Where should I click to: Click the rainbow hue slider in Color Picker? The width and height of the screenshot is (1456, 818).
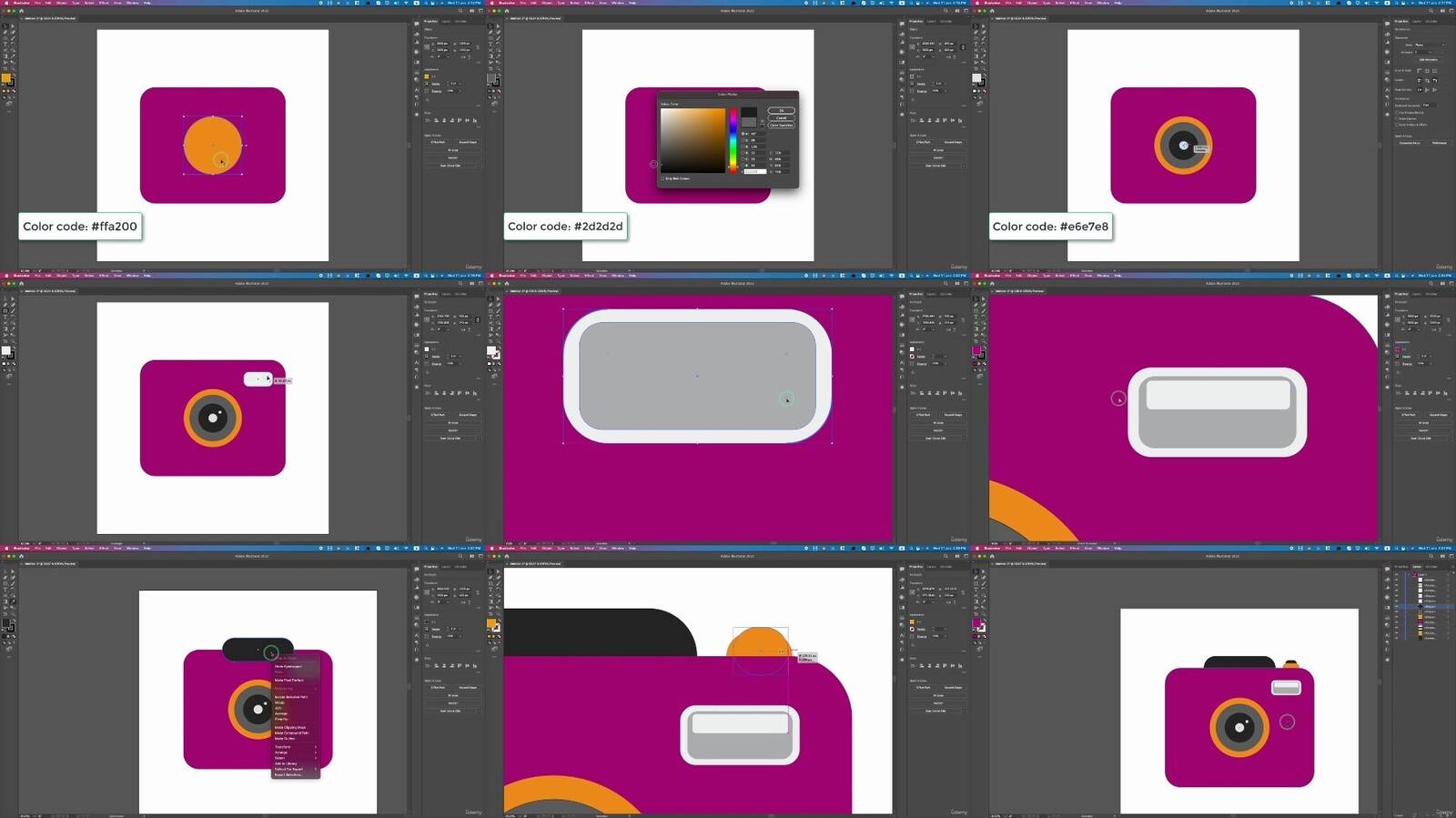733,141
